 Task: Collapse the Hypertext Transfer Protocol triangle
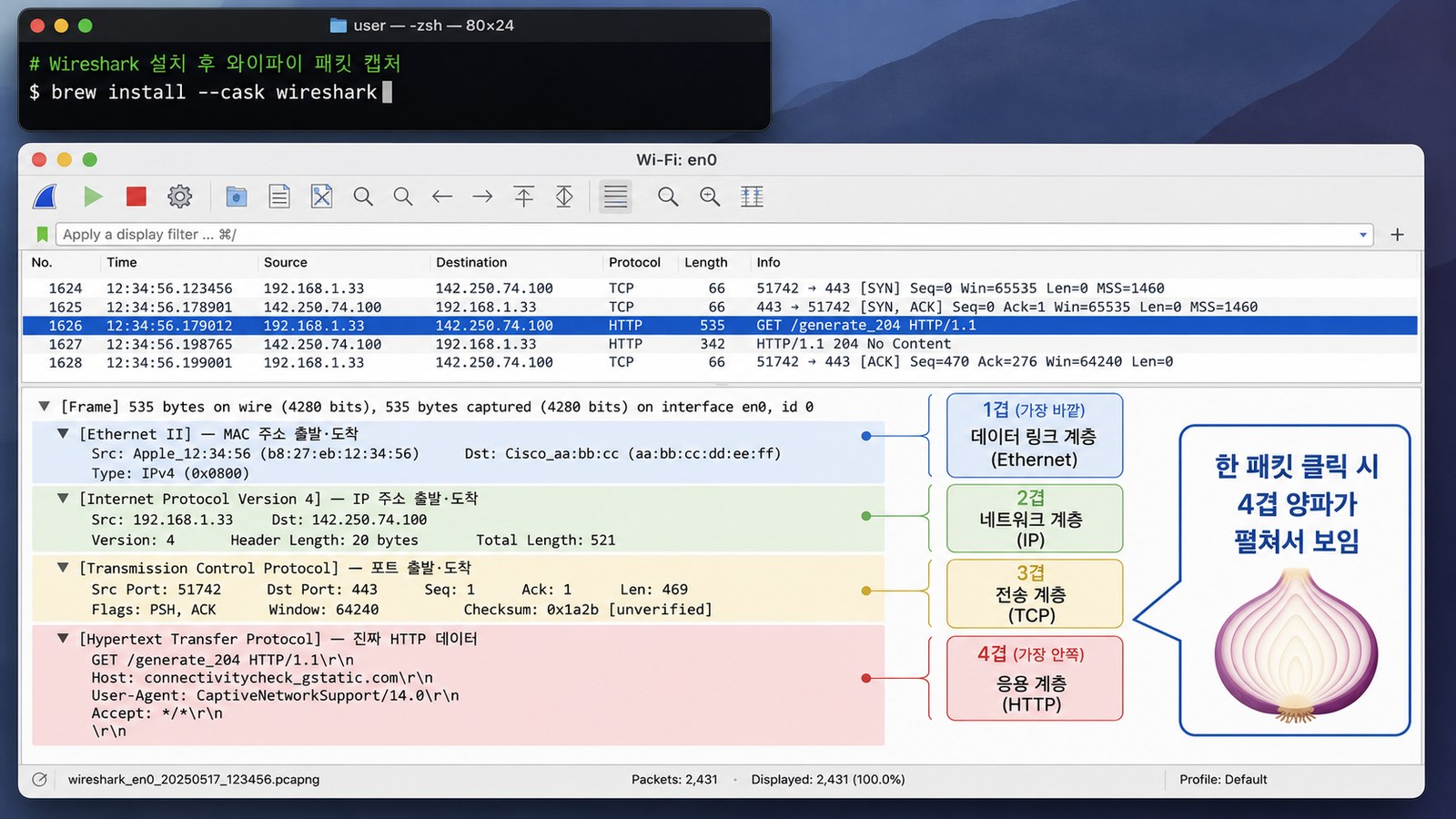point(63,638)
